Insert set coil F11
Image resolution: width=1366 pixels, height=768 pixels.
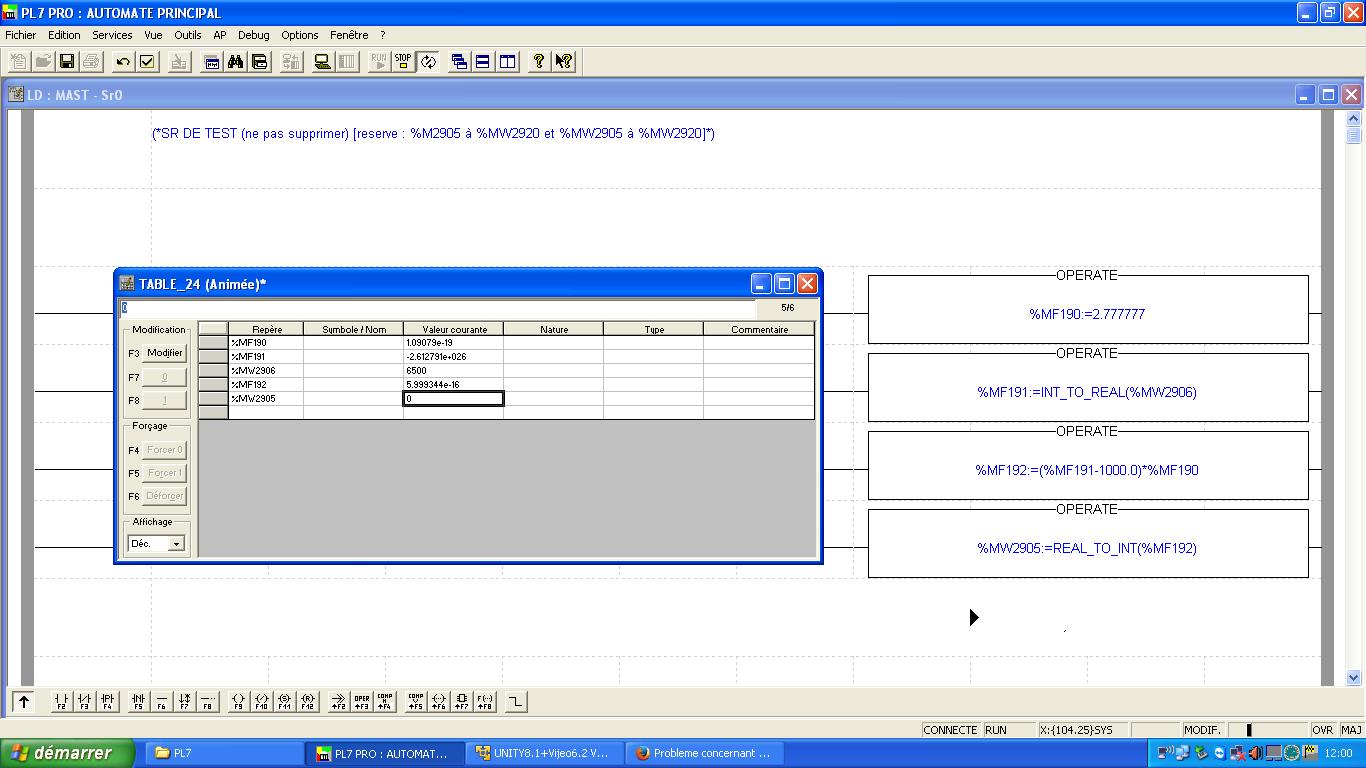284,702
